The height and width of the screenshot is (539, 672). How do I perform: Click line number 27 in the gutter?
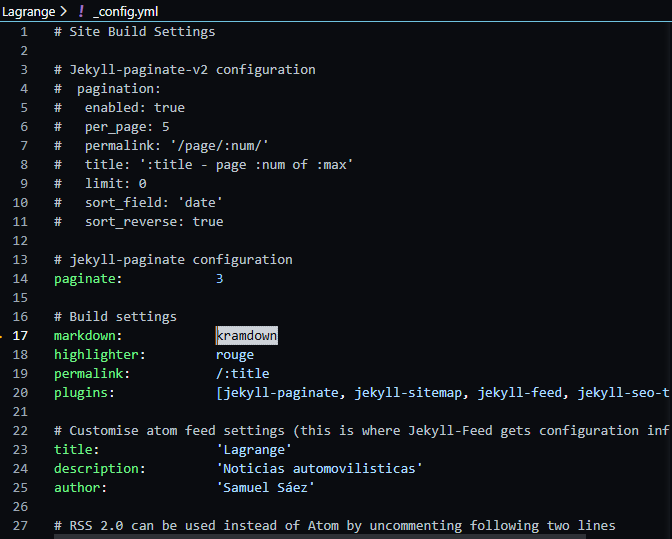click(21, 526)
